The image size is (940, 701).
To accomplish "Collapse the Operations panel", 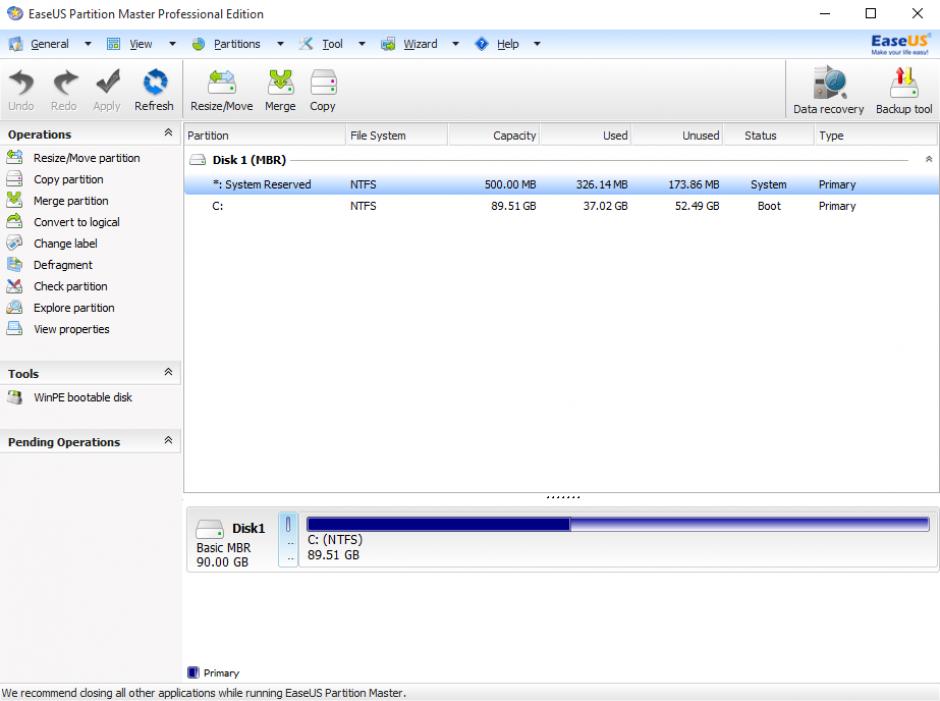I will tap(168, 133).
